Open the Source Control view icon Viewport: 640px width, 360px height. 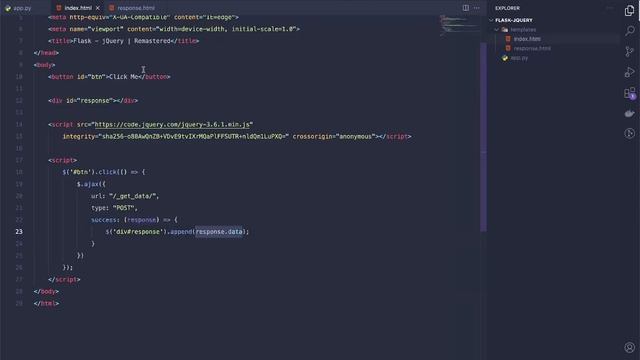(x=629, y=51)
